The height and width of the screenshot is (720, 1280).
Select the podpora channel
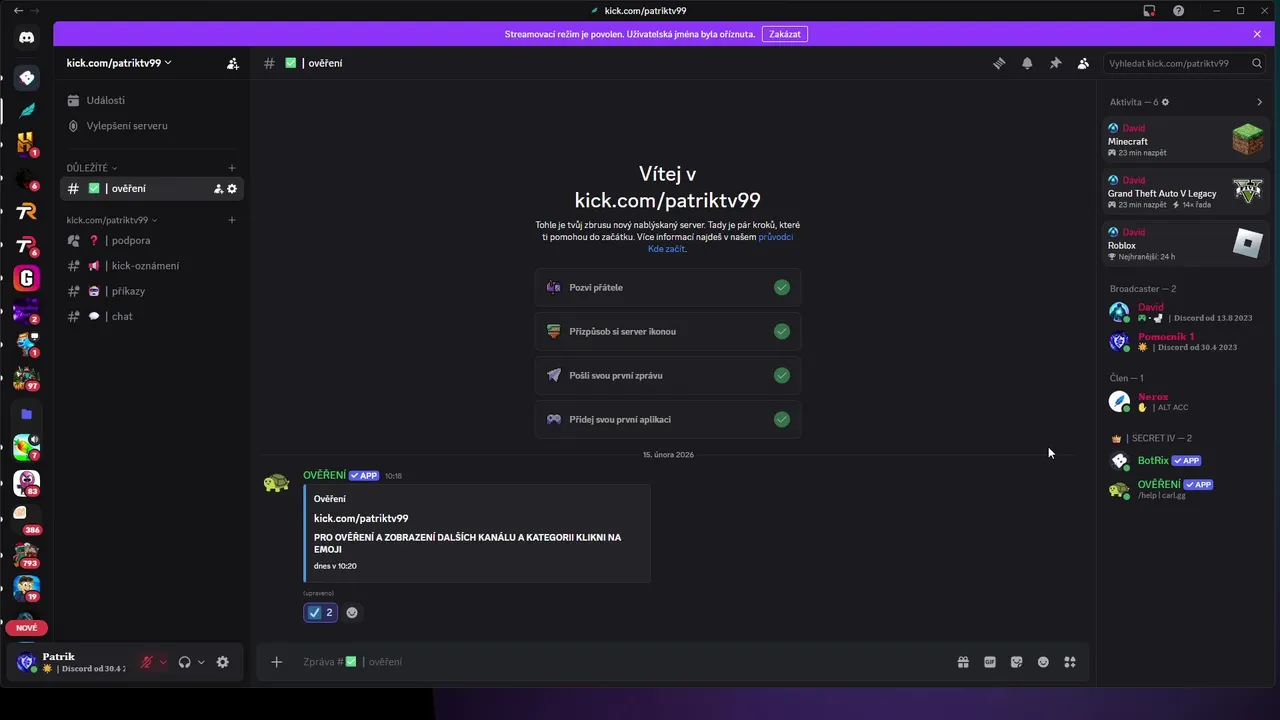(152, 240)
